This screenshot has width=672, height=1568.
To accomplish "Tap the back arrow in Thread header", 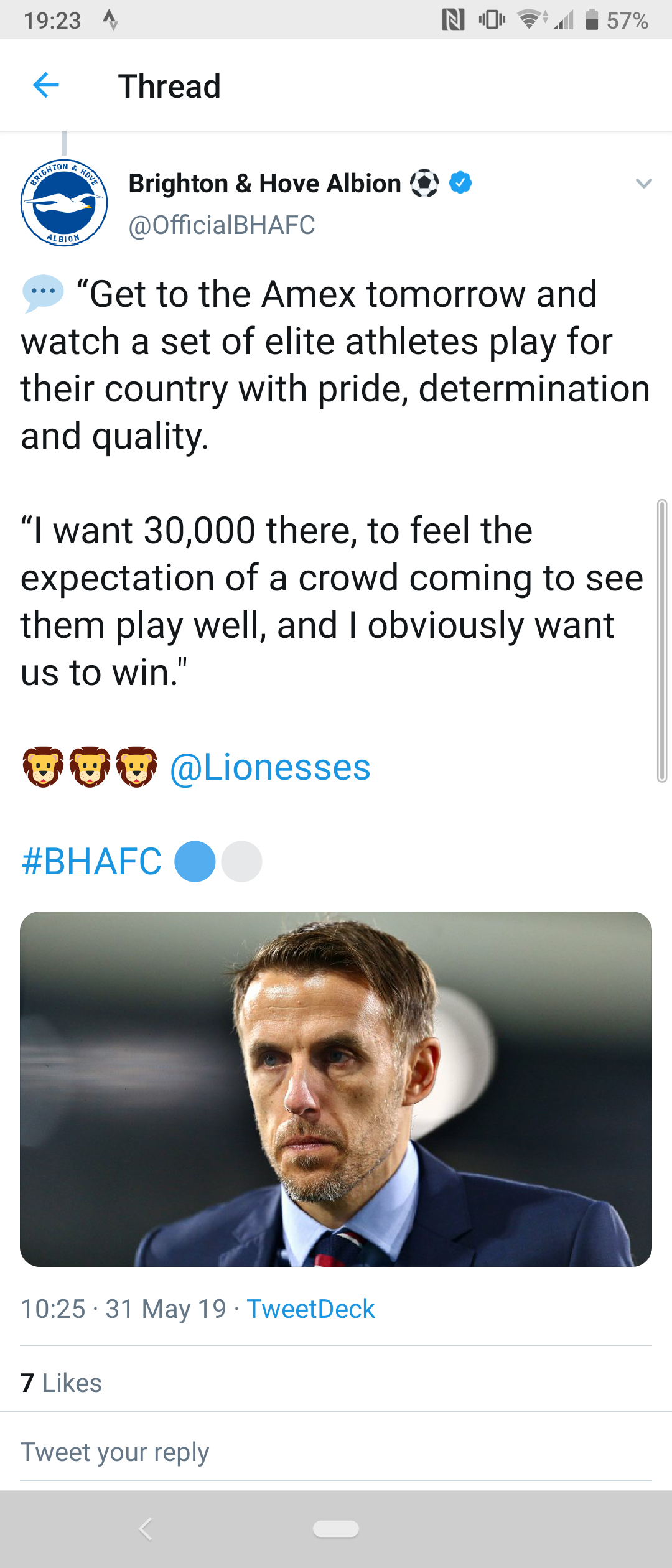I will (x=45, y=85).
